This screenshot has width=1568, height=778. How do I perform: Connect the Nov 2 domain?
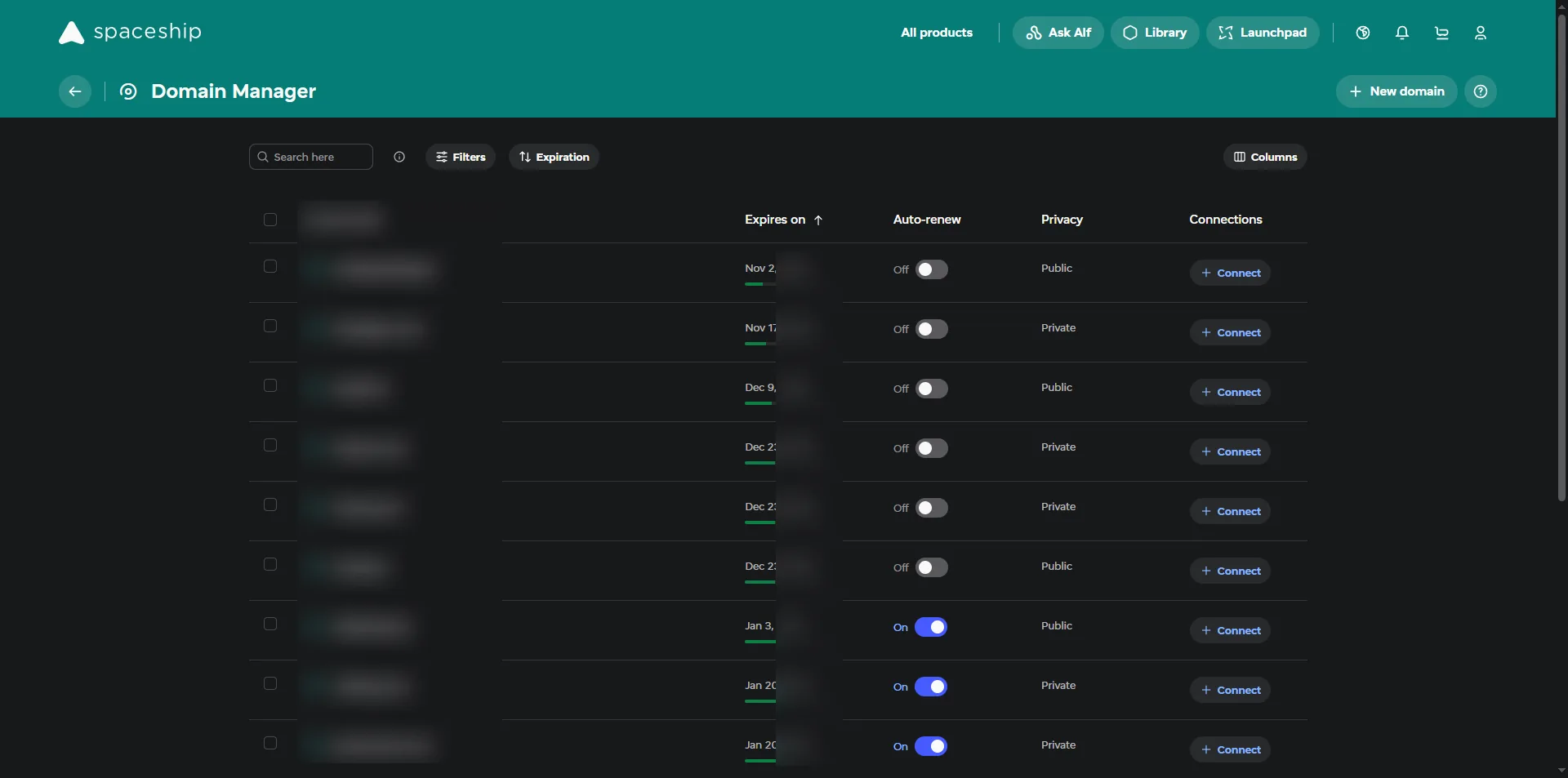[x=1230, y=273]
